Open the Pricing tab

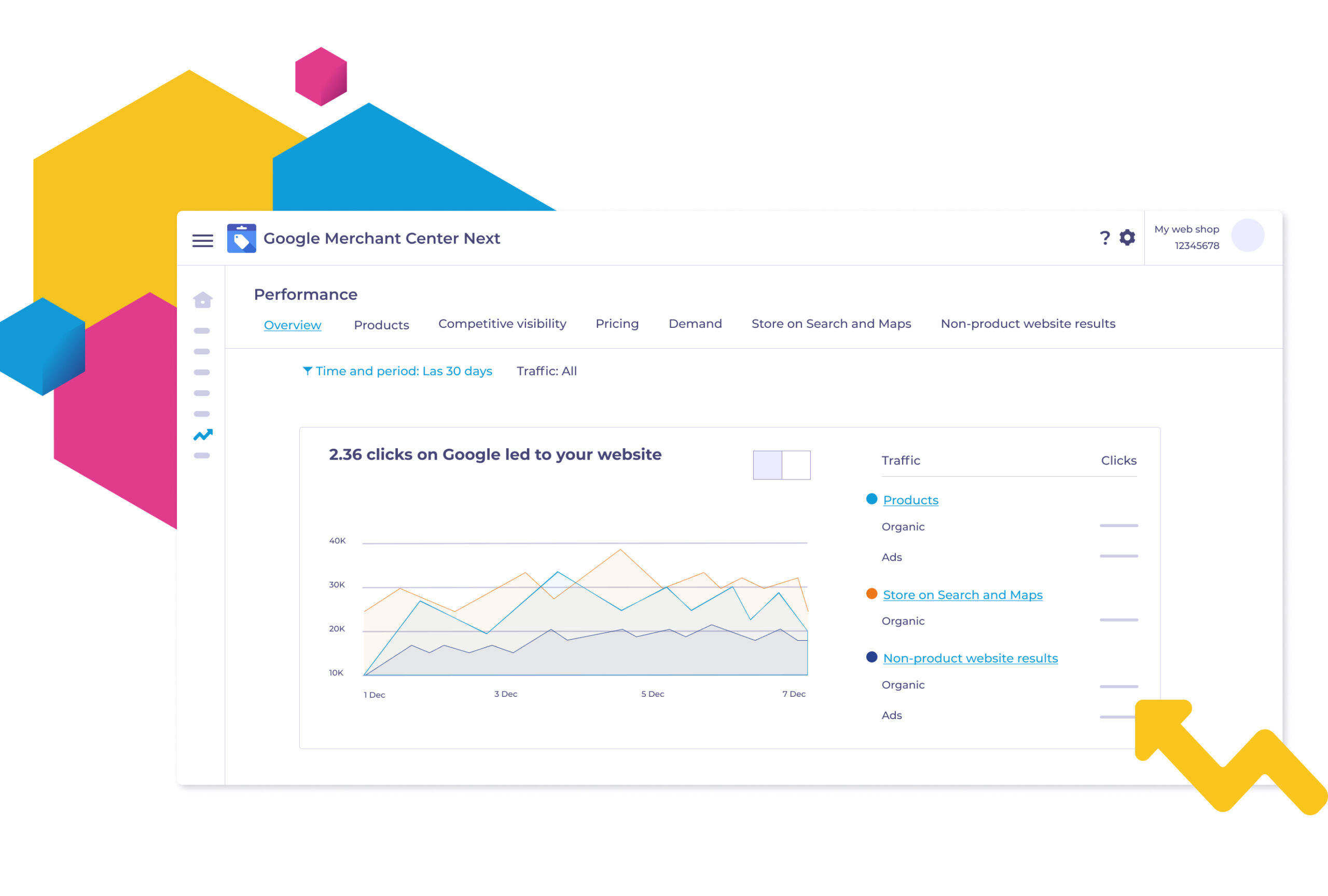(x=617, y=324)
